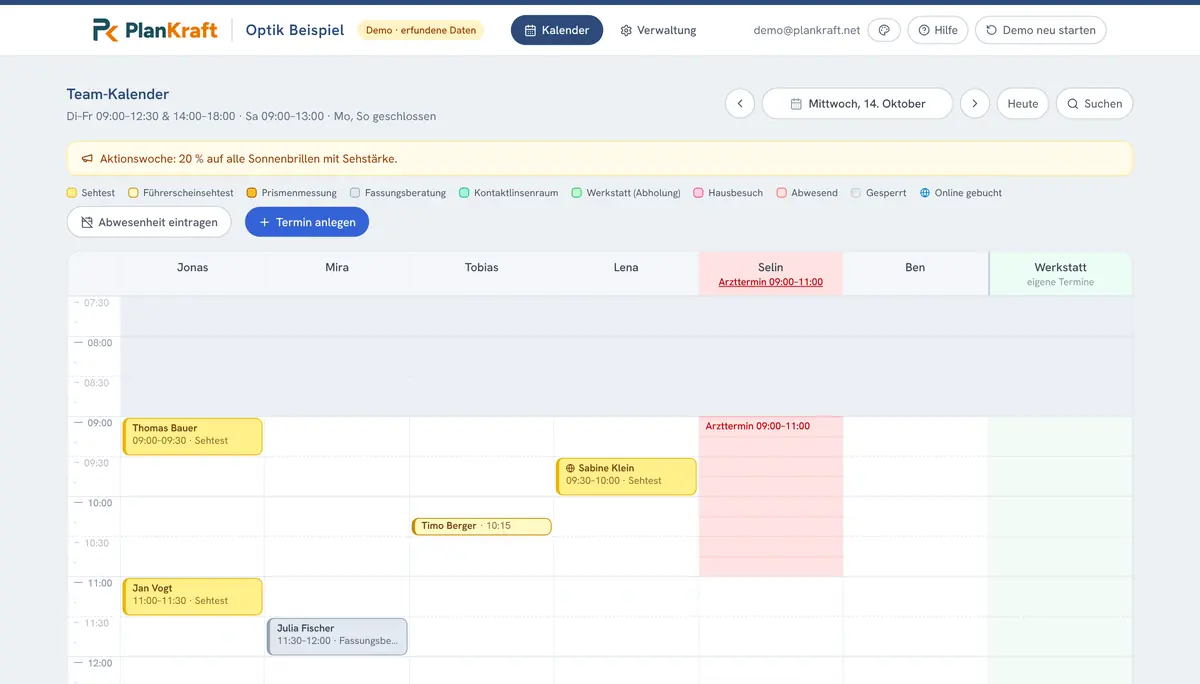This screenshot has width=1200, height=684.
Task: Go to previous day with left chevron
Action: (740, 103)
